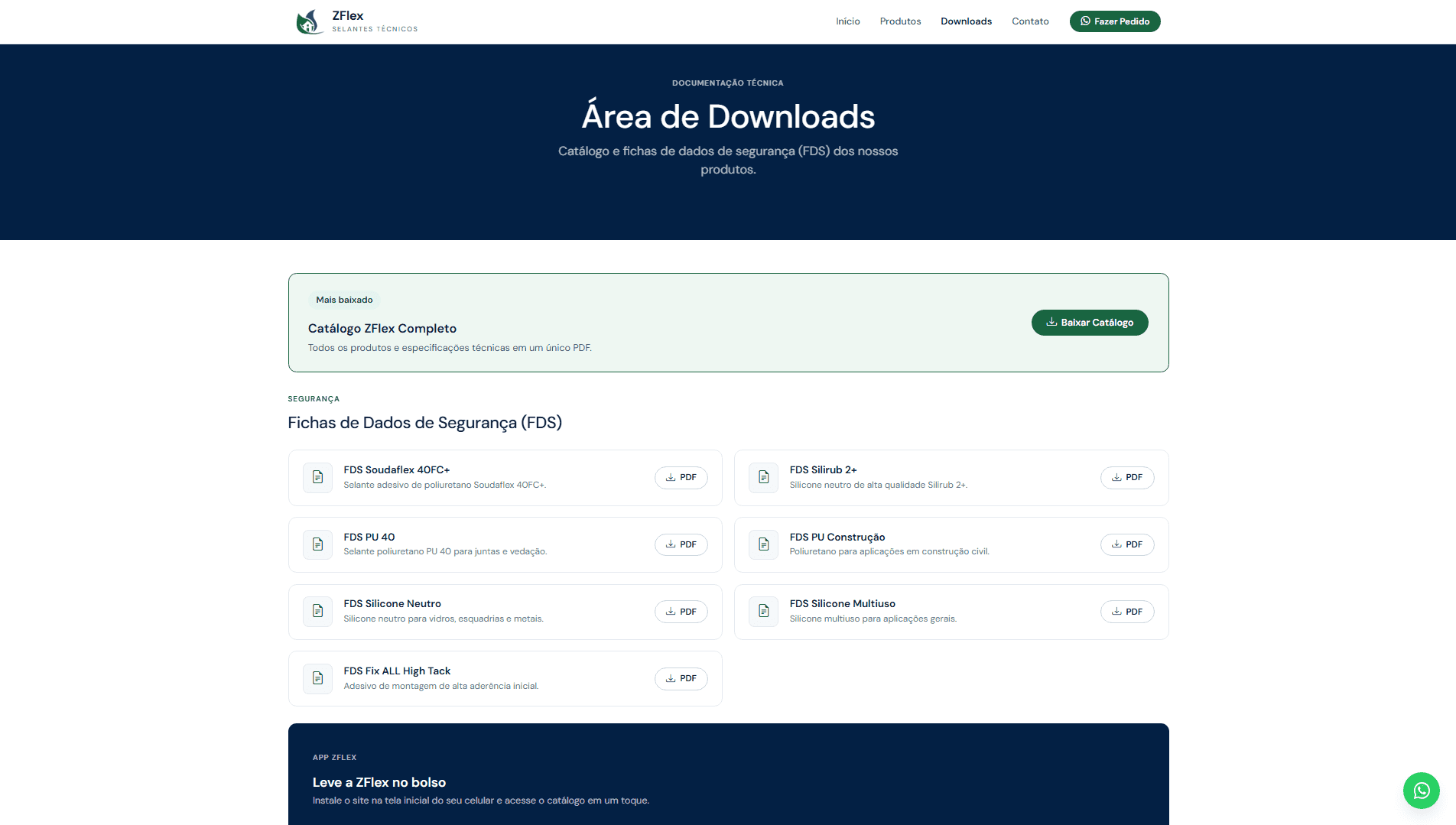1456x825 pixels.
Task: Click the ZFlex leaf logo icon
Action: pyautogui.click(x=309, y=21)
